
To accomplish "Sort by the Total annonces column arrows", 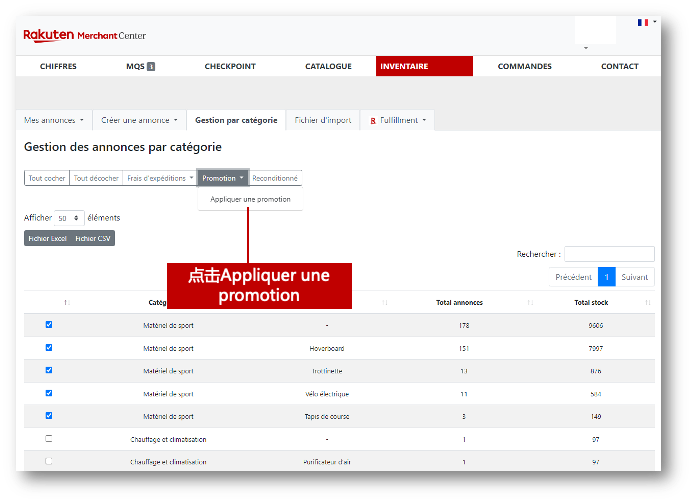I will coord(530,303).
